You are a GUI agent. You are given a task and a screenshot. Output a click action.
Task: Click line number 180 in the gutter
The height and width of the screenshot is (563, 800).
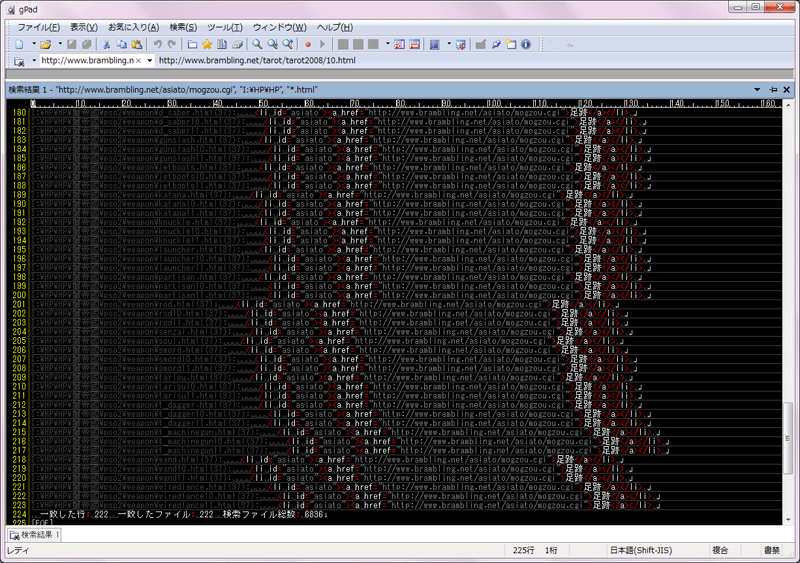(x=19, y=112)
